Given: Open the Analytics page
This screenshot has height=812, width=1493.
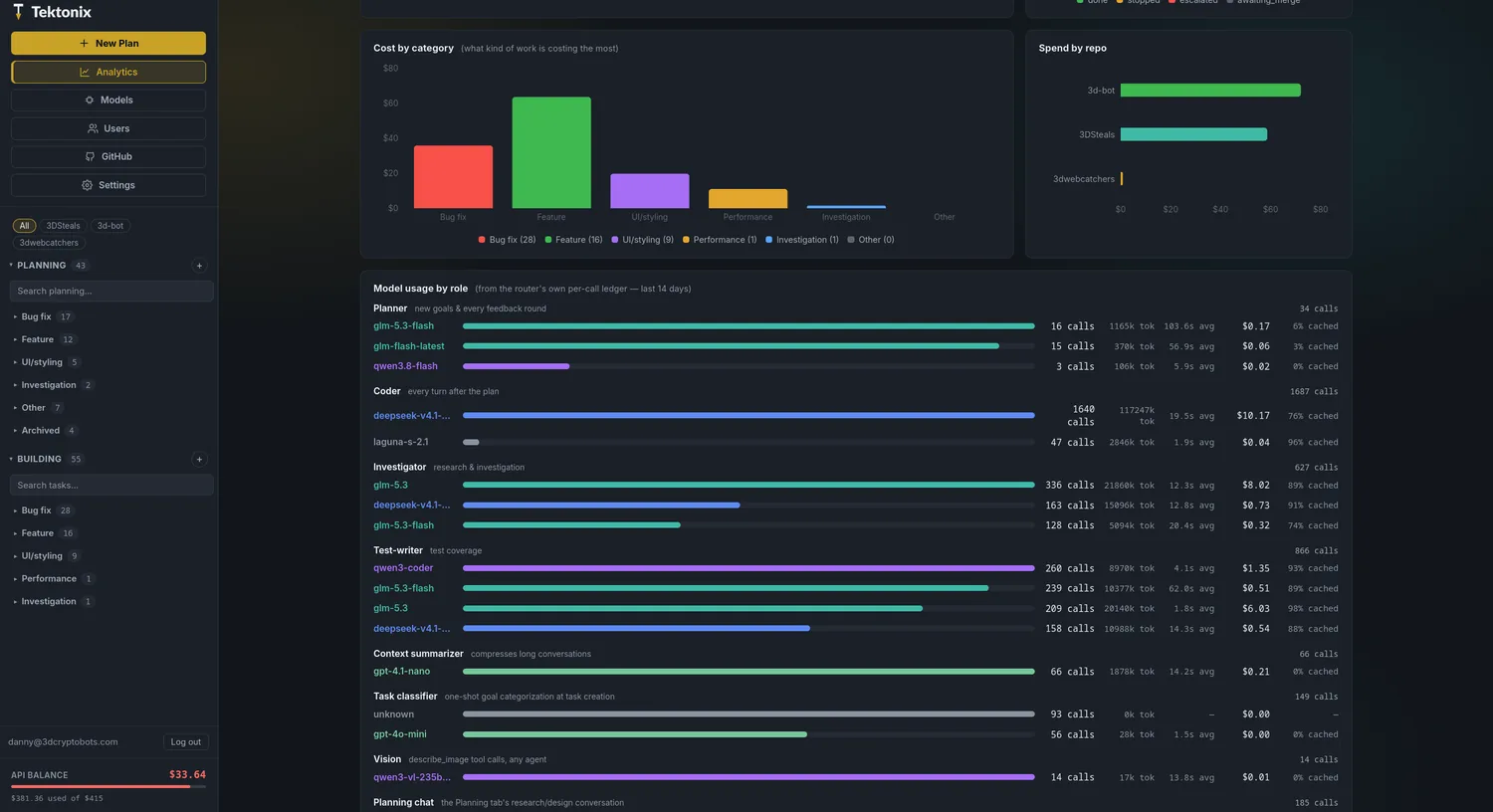Looking at the screenshot, I should pos(108,72).
